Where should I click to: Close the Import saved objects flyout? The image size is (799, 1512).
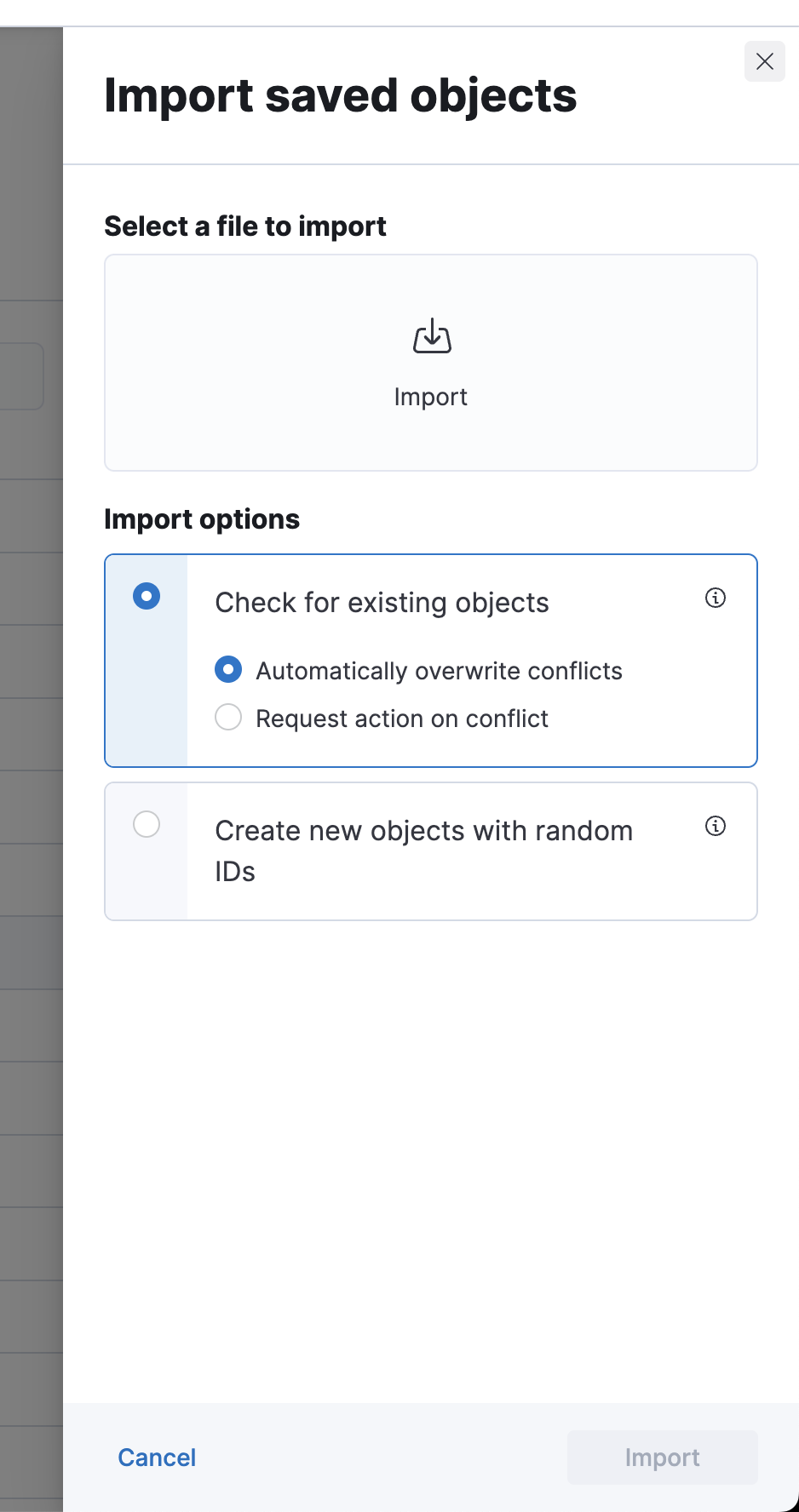pos(764,61)
